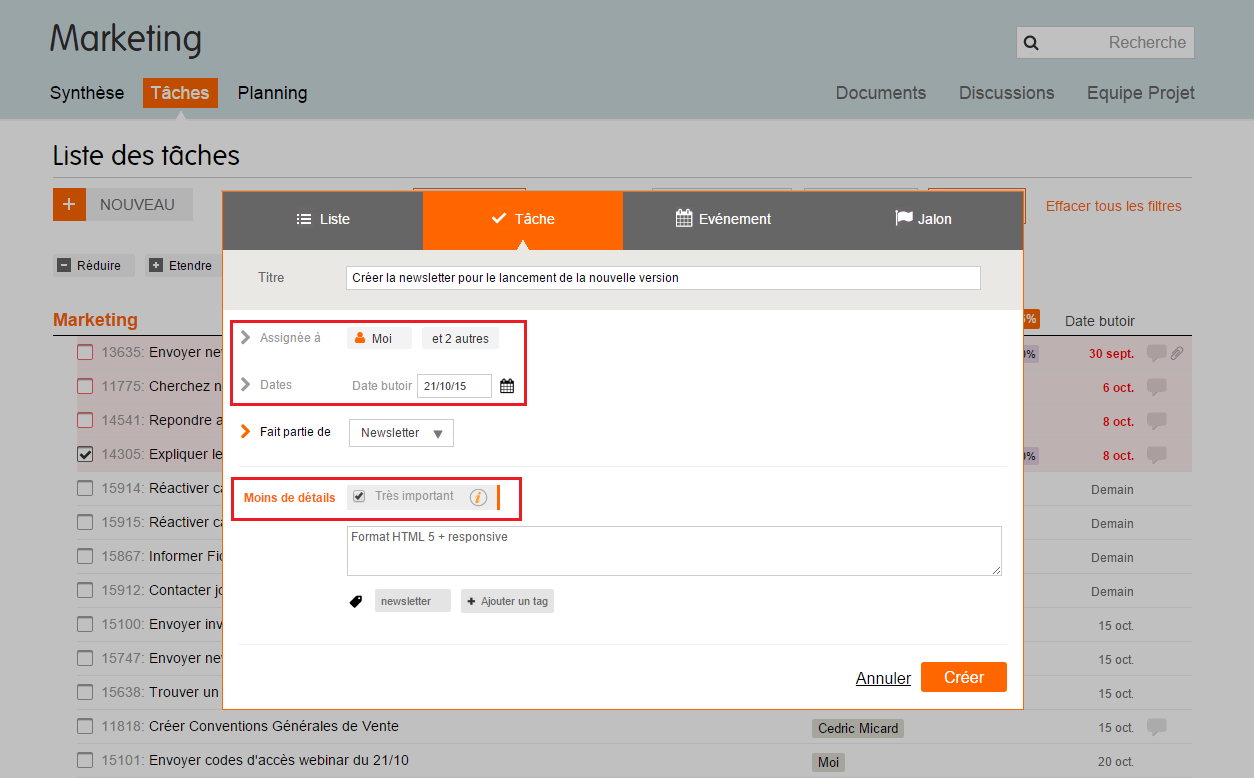Viewport: 1254px width, 778px height.
Task: Click the comment bubble on the 30 sept. row
Action: [x=1157, y=353]
